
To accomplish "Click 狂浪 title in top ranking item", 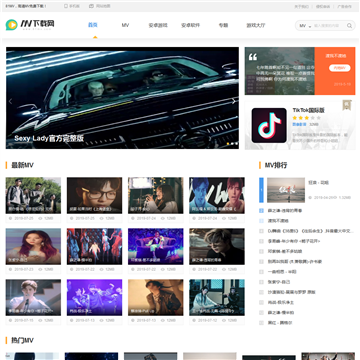I will 318,183.
